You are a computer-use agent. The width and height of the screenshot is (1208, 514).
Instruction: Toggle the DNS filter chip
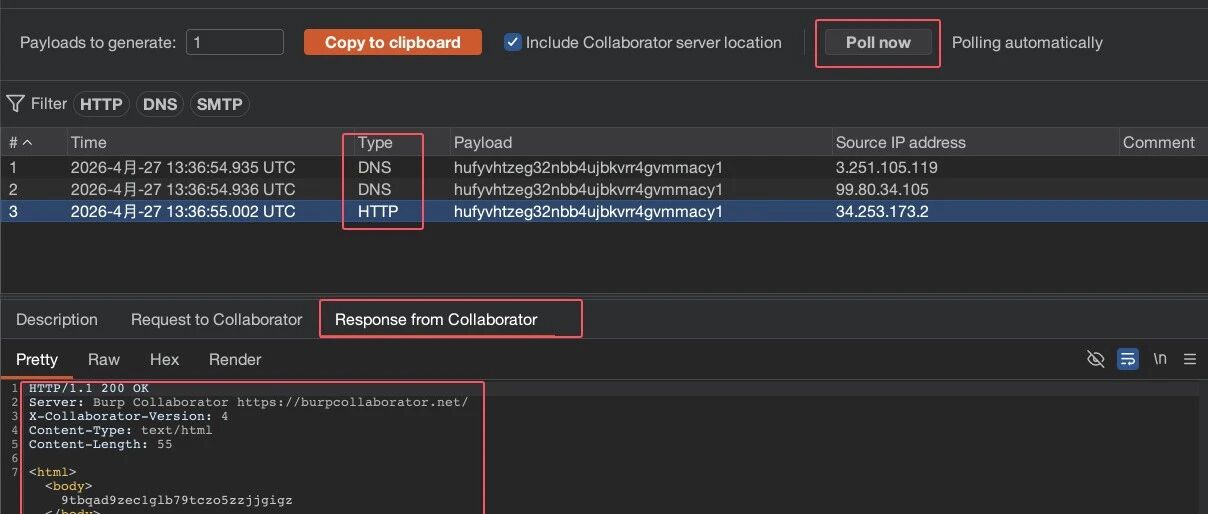point(160,104)
